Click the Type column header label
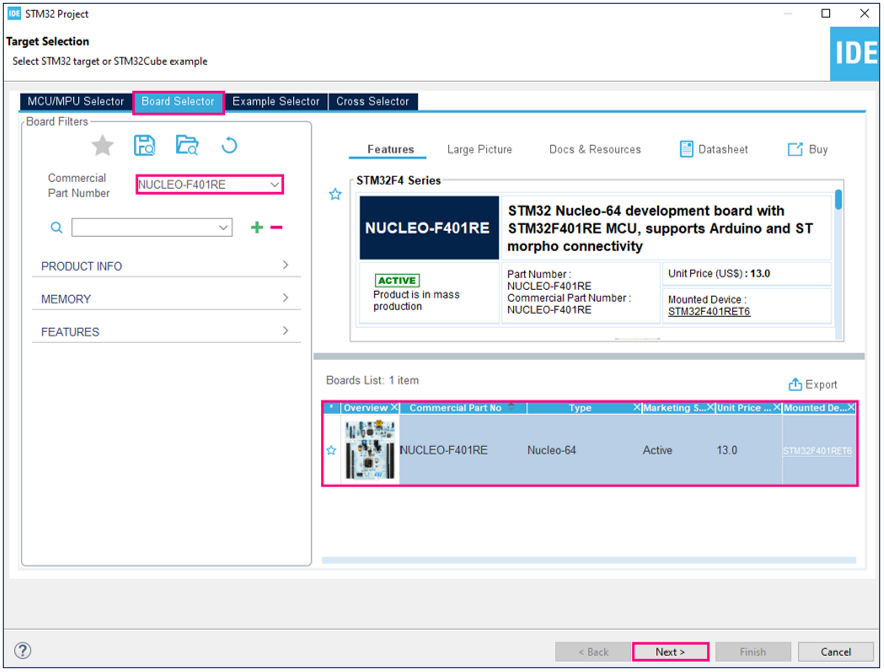The height and width of the screenshot is (672, 884). click(x=580, y=408)
